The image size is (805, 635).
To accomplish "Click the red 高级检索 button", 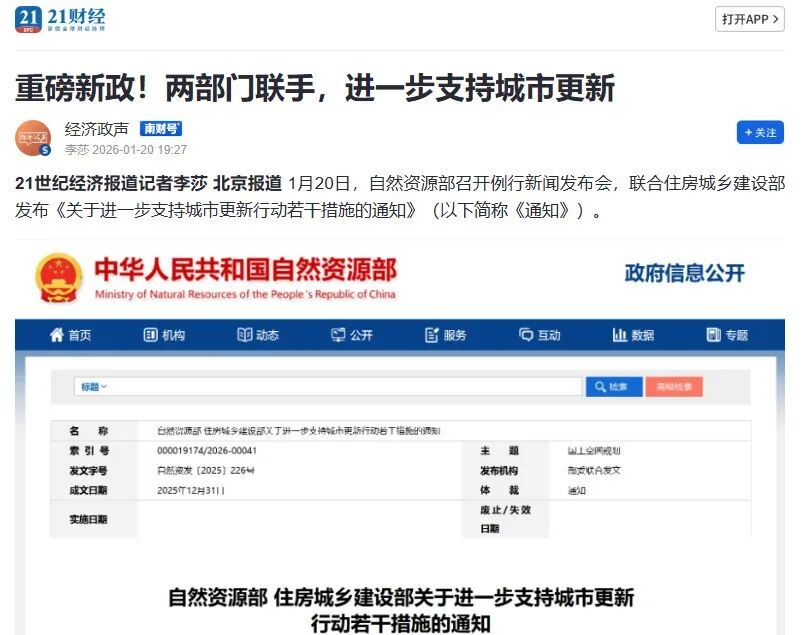I will [x=674, y=387].
